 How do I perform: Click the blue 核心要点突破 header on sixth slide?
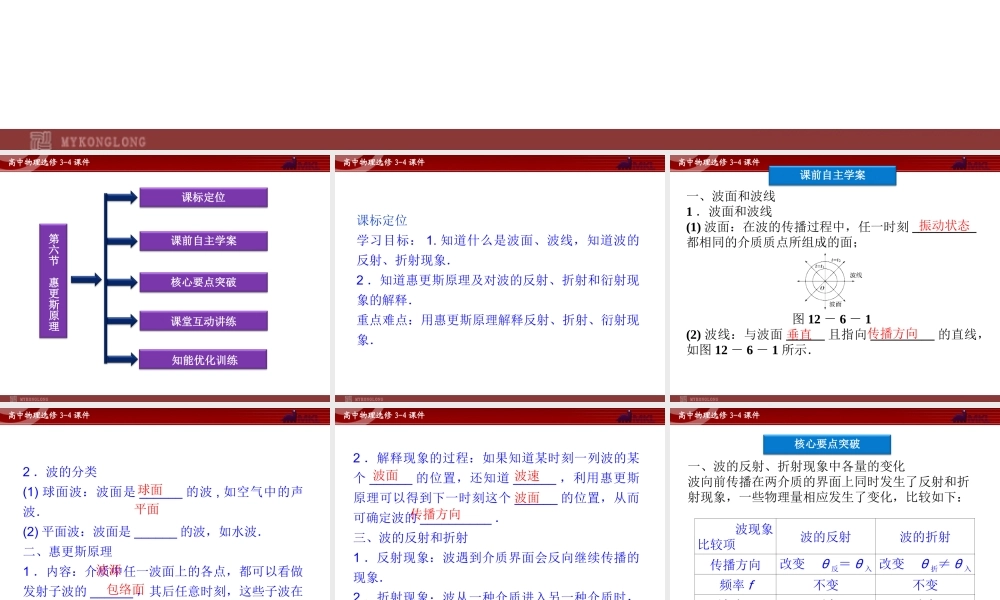826,444
